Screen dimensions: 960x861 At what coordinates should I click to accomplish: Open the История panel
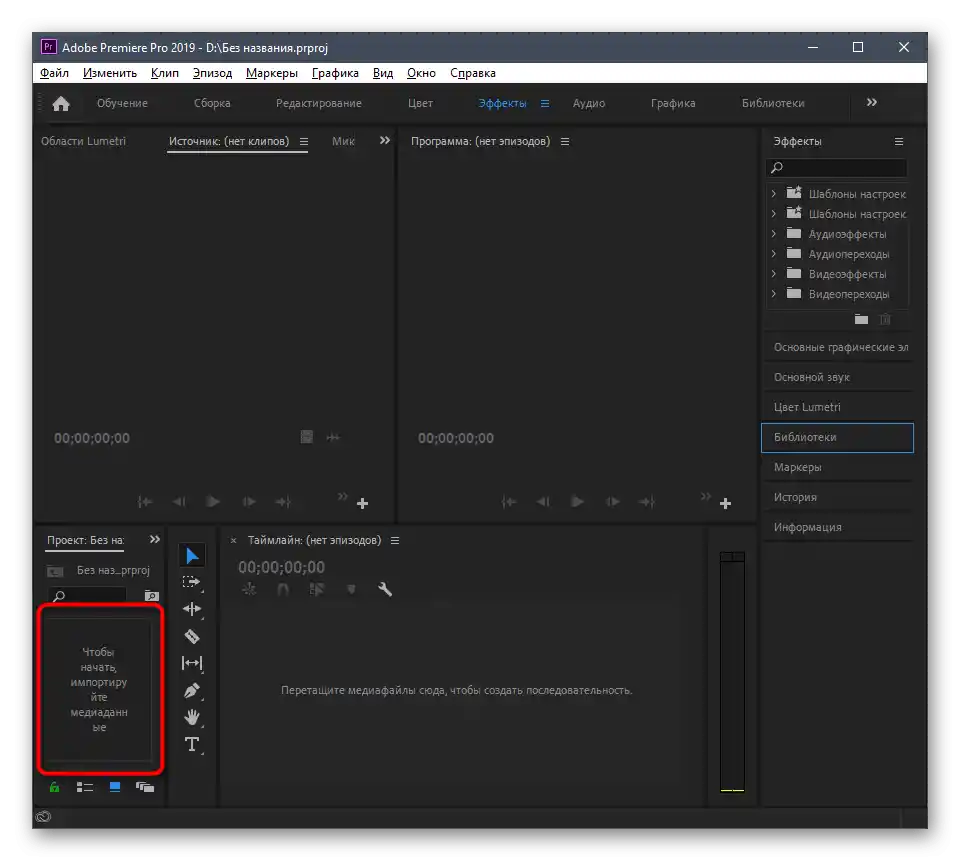click(x=795, y=497)
